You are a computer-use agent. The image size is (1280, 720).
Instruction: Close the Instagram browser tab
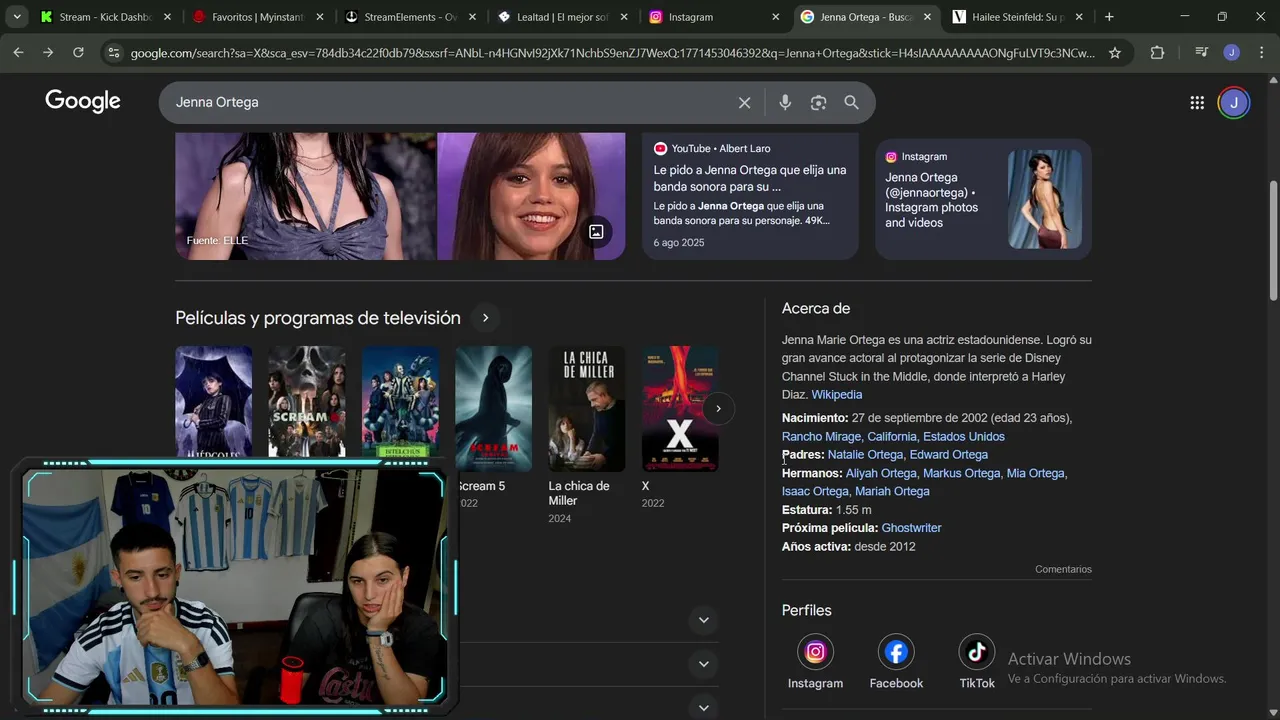[775, 17]
